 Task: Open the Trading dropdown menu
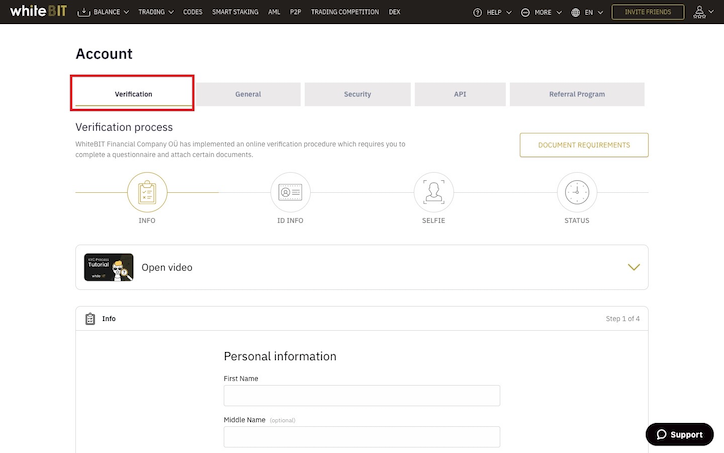(156, 12)
